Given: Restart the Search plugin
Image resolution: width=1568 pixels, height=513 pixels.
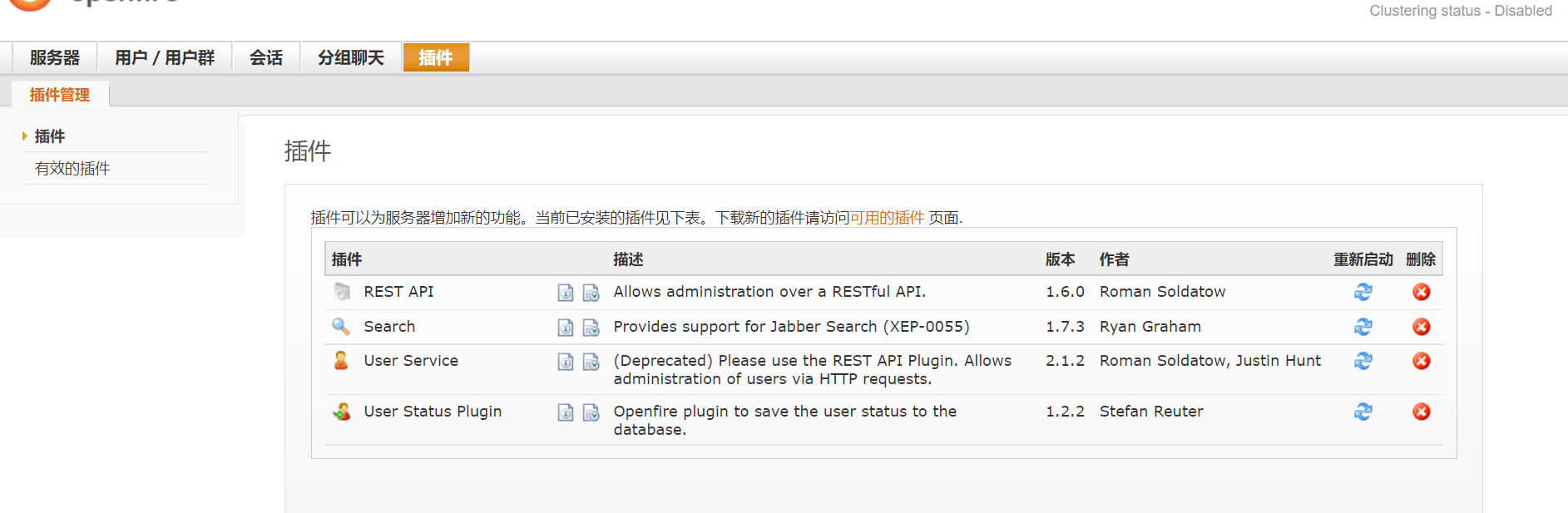Looking at the screenshot, I should point(1363,327).
